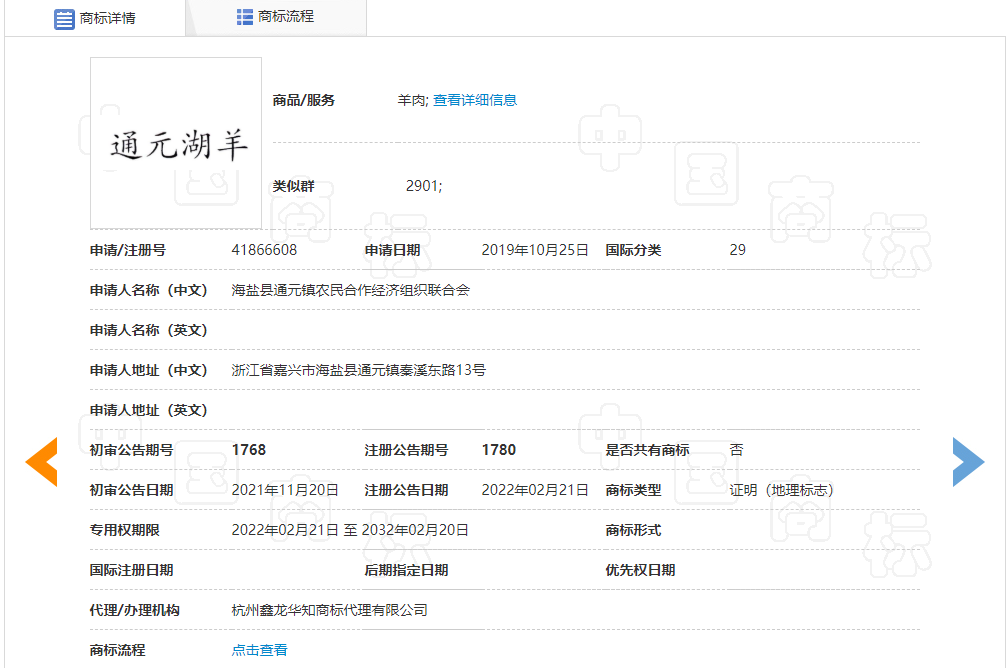
Task: Click the 申请日期 label
Action: coord(392,250)
